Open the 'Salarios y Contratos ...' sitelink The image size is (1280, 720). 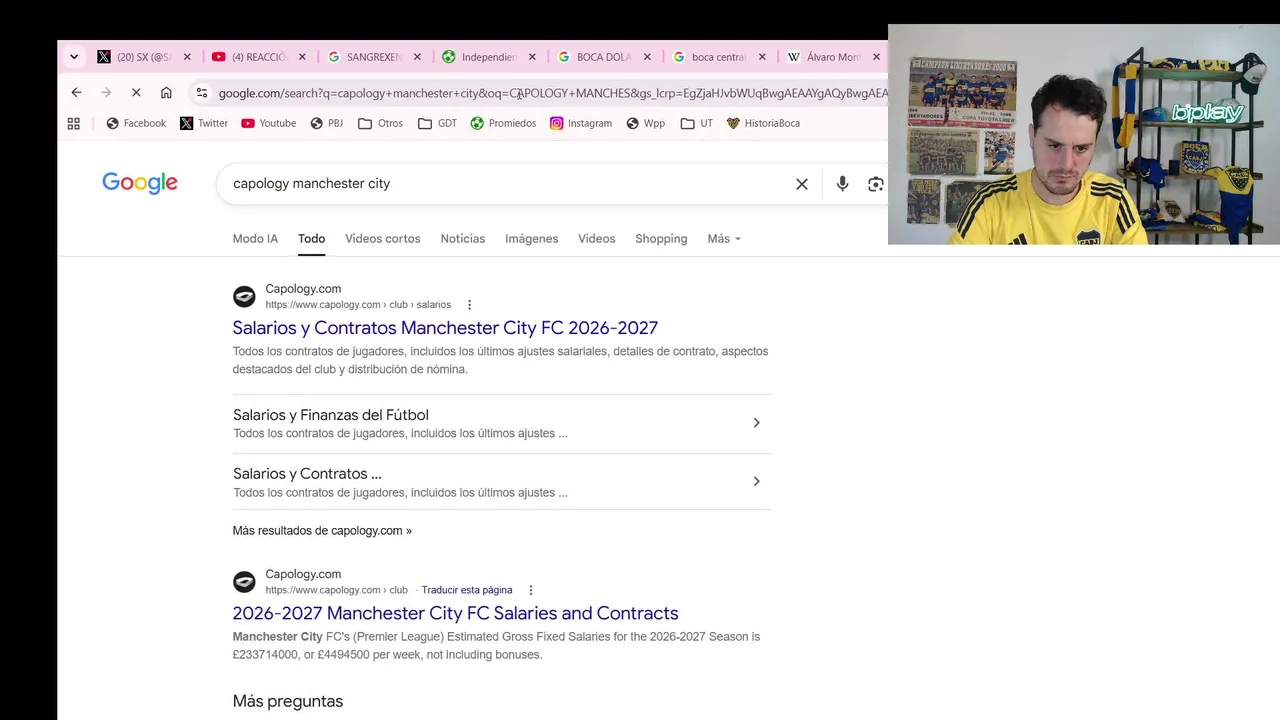pos(307,474)
